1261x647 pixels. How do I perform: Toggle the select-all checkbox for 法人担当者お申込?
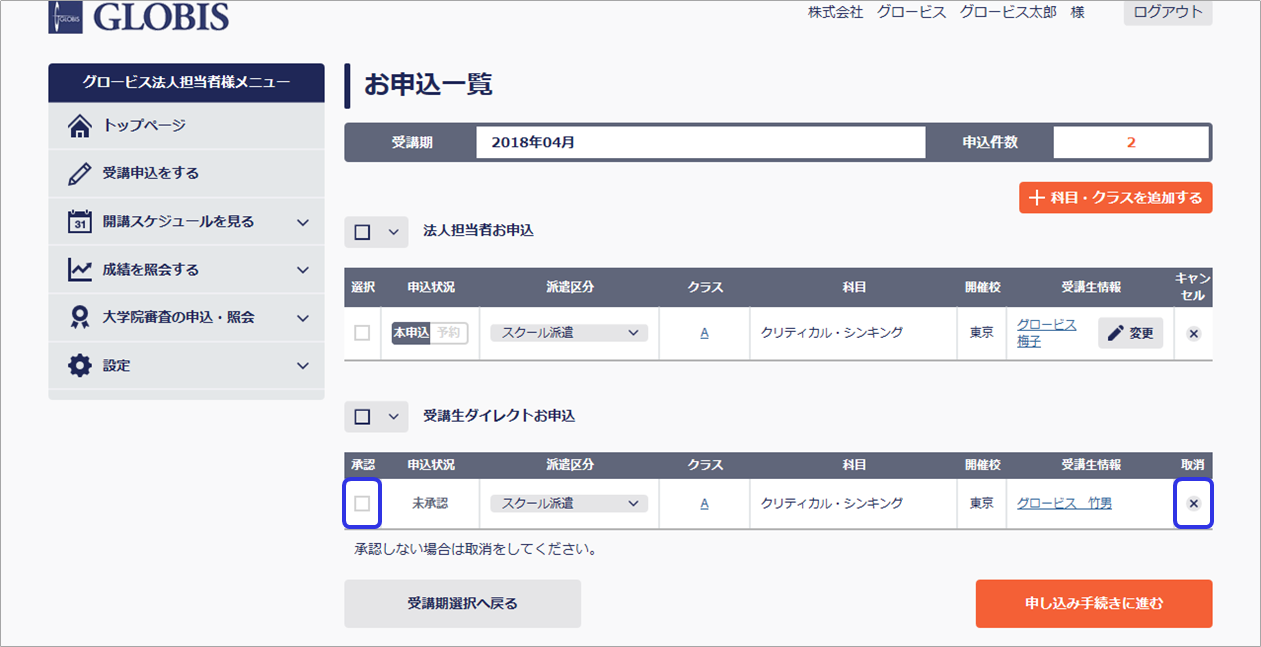click(x=362, y=232)
